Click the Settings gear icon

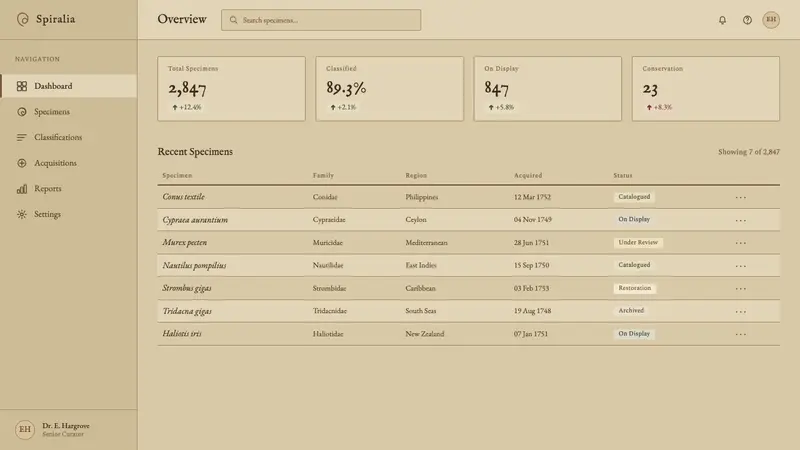[x=21, y=214]
